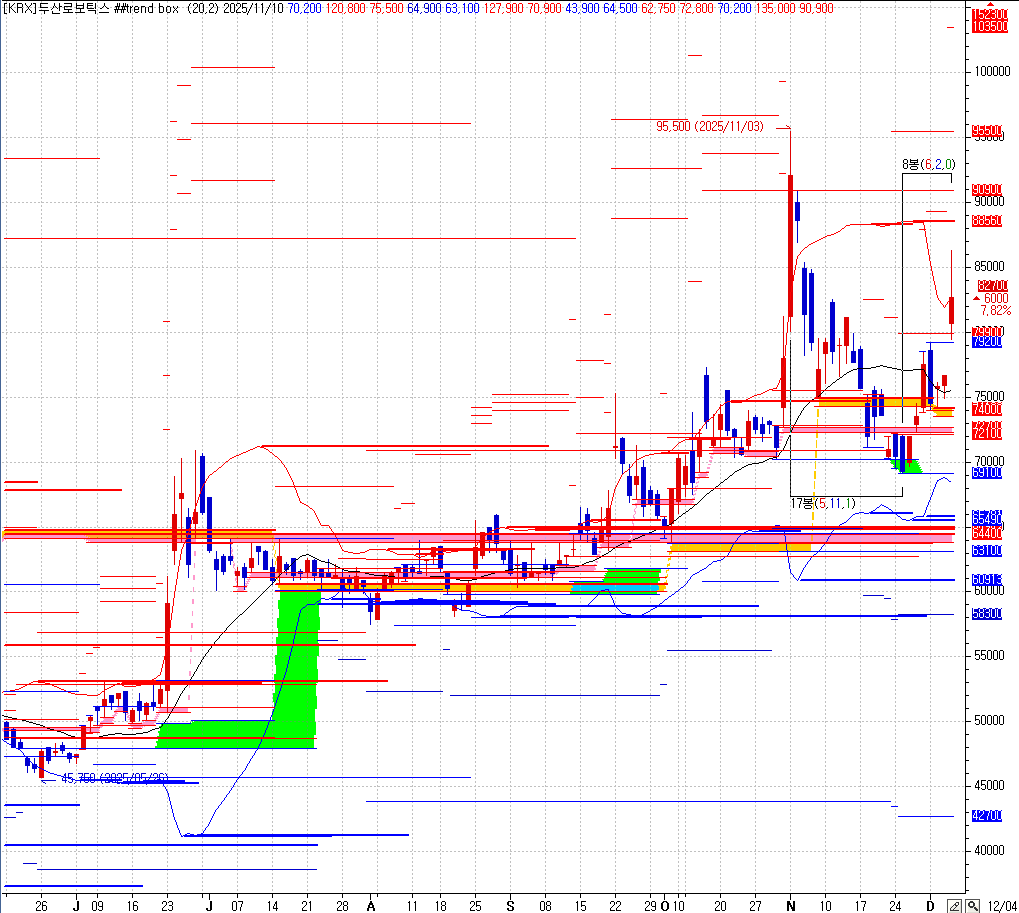
Task: Click the blue 42700 price axis tag
Action: click(987, 816)
